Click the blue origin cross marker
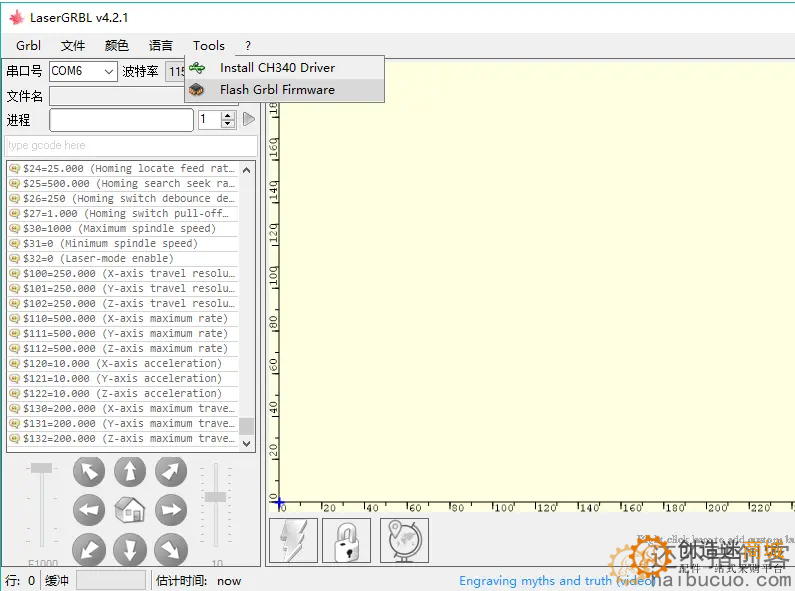The height and width of the screenshot is (591, 795). (x=279, y=503)
